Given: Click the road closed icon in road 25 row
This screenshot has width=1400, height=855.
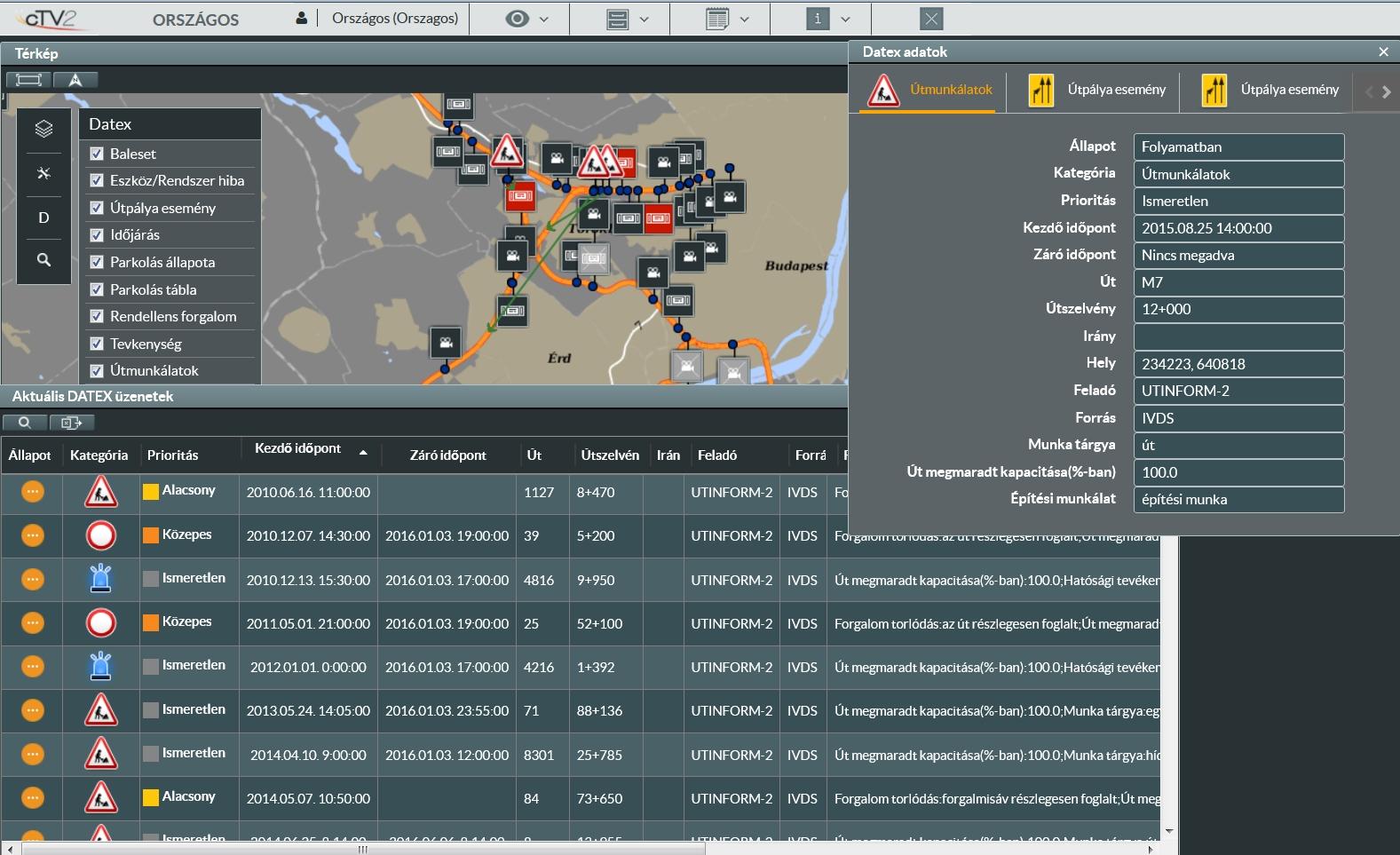Looking at the screenshot, I should pos(101,622).
